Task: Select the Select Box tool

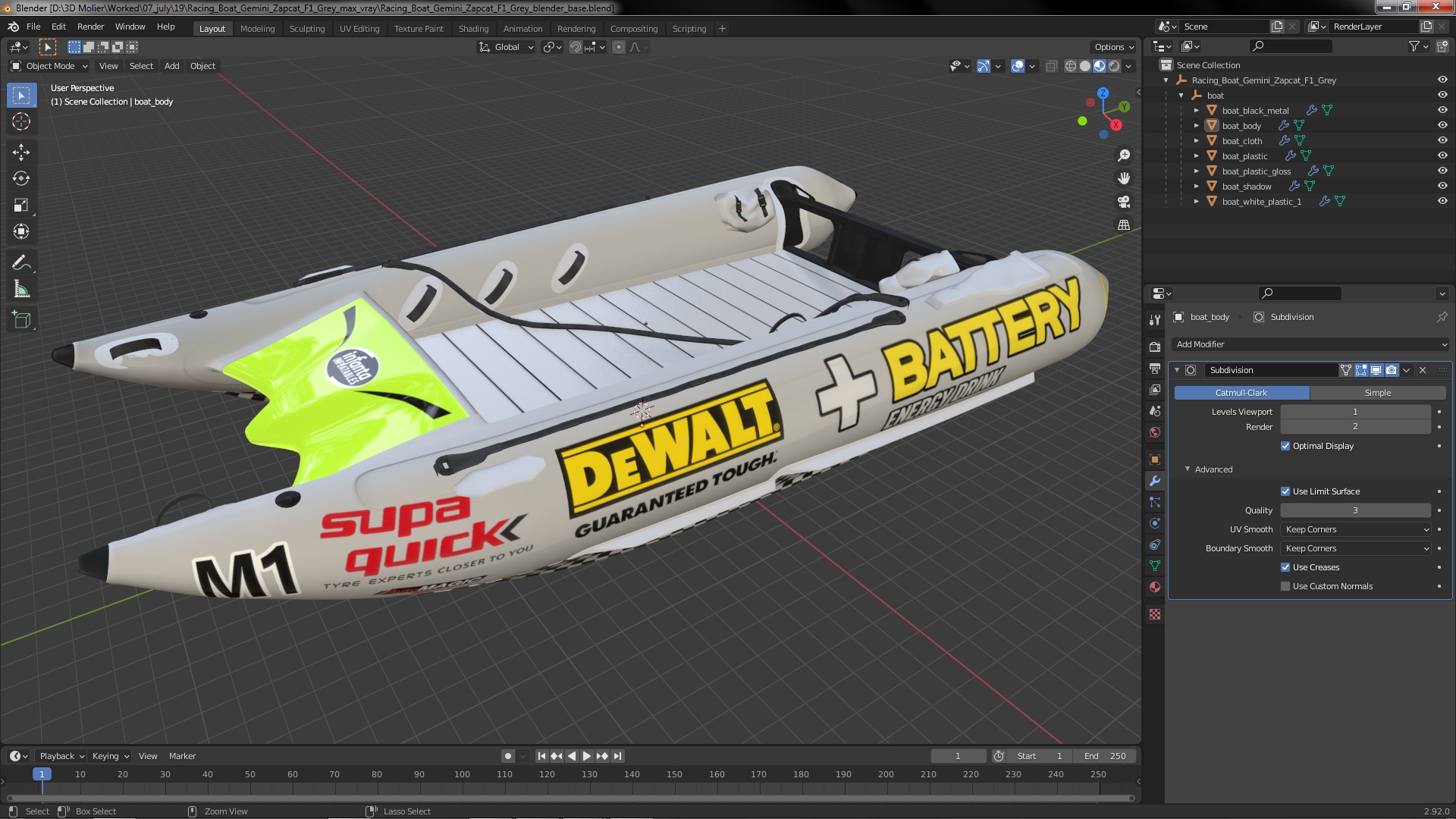Action: point(21,96)
